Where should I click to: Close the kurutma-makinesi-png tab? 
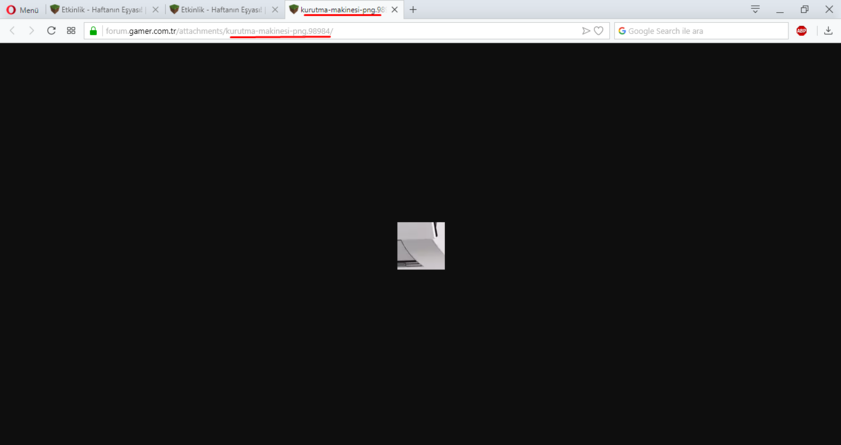(x=395, y=10)
